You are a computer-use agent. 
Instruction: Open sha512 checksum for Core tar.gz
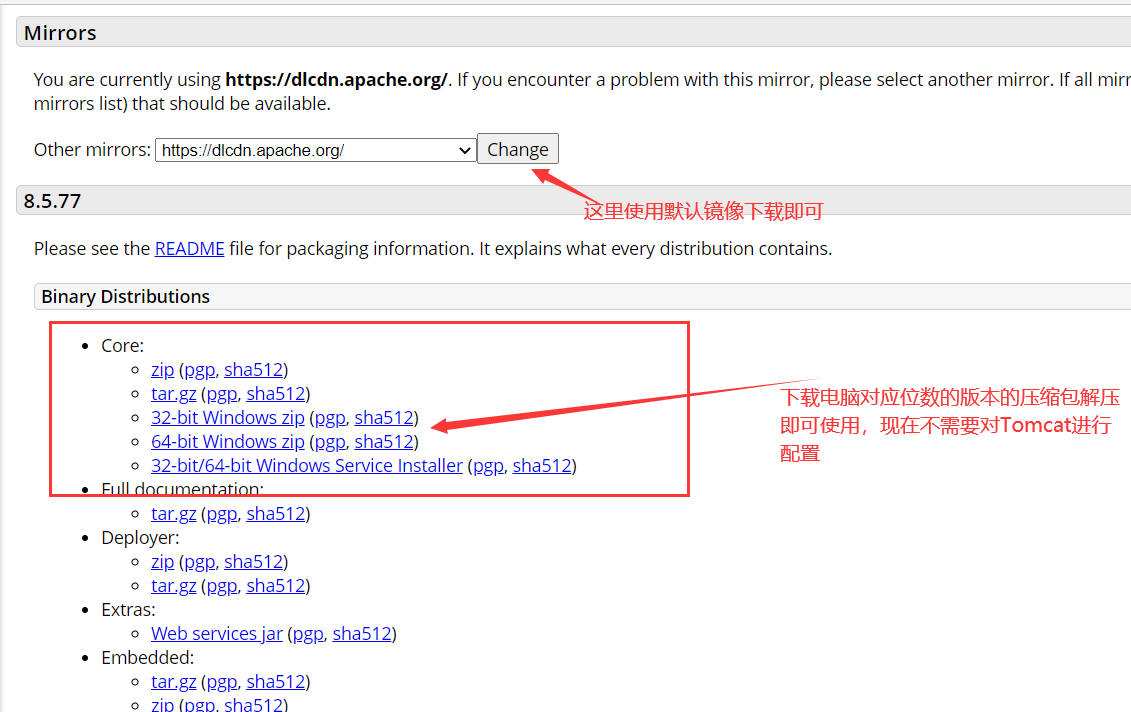pyautogui.click(x=276, y=394)
